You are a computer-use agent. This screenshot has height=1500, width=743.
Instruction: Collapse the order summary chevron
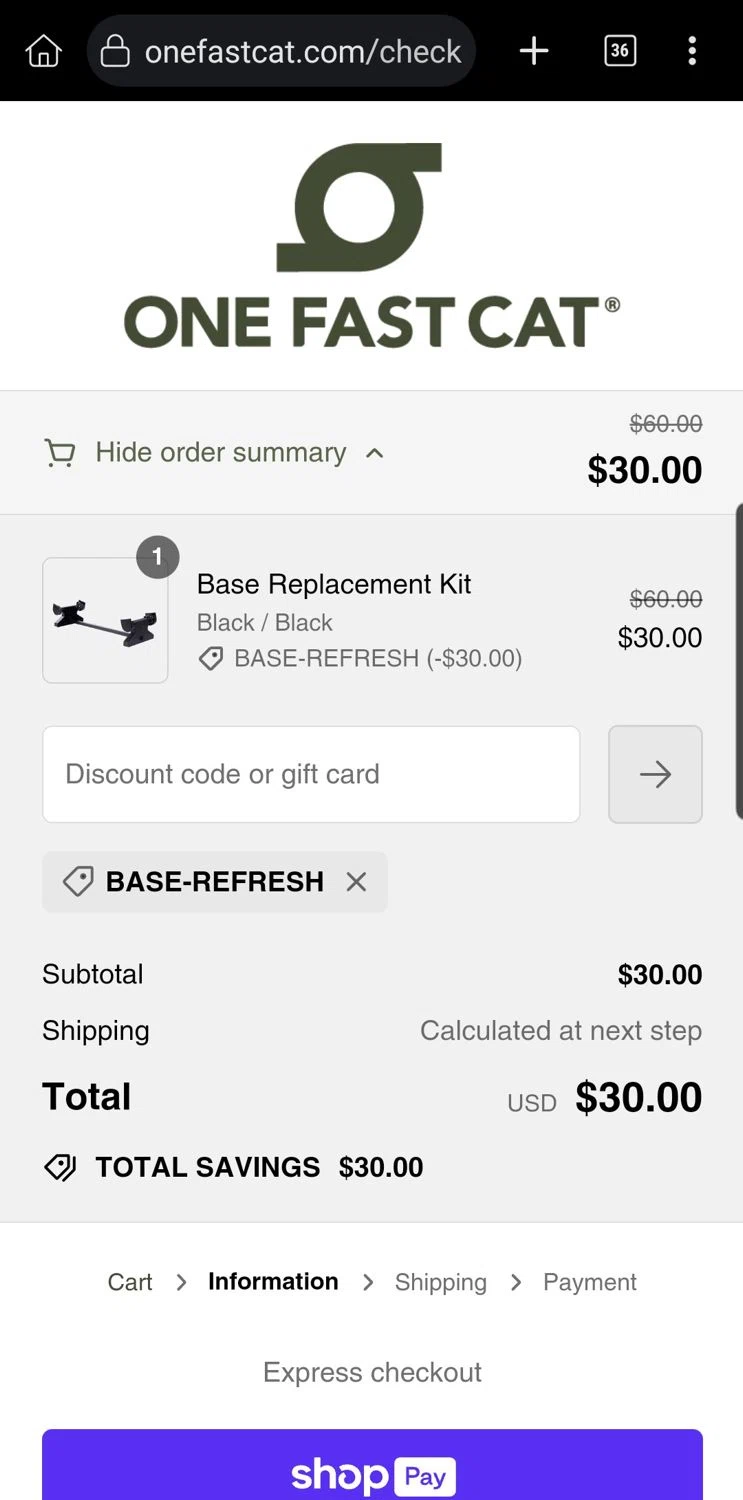[x=375, y=453]
